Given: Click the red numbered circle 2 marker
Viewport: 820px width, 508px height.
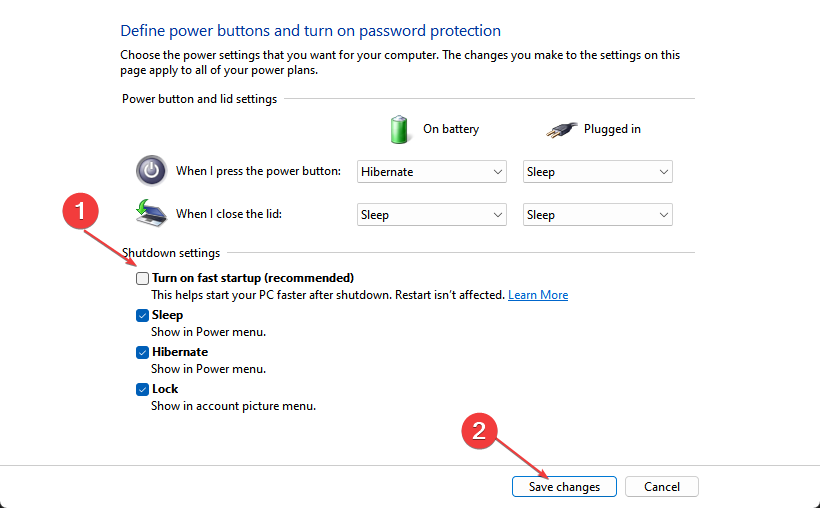Looking at the screenshot, I should pos(479,430).
